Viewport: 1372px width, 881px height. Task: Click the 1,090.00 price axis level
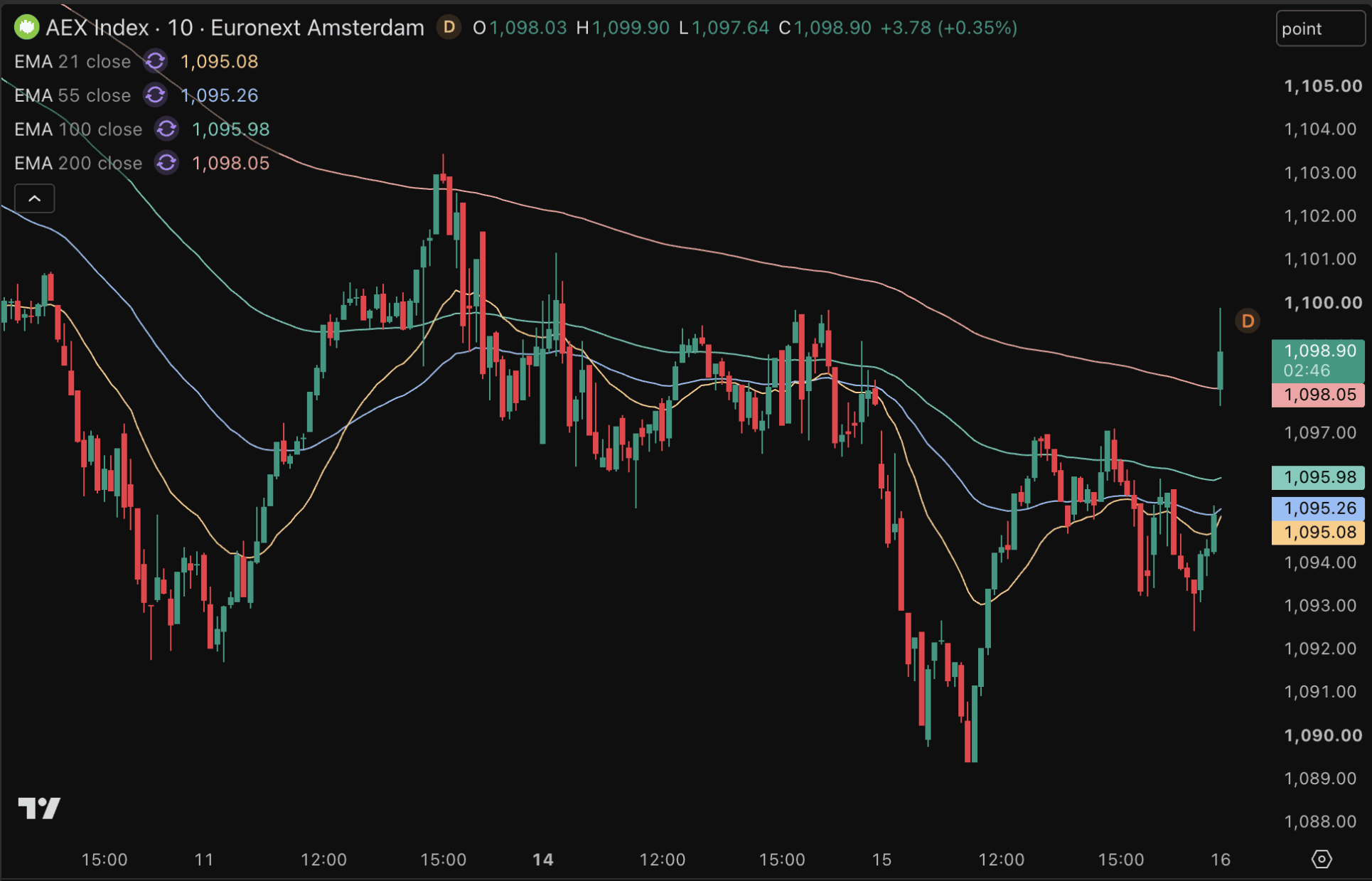point(1323,735)
